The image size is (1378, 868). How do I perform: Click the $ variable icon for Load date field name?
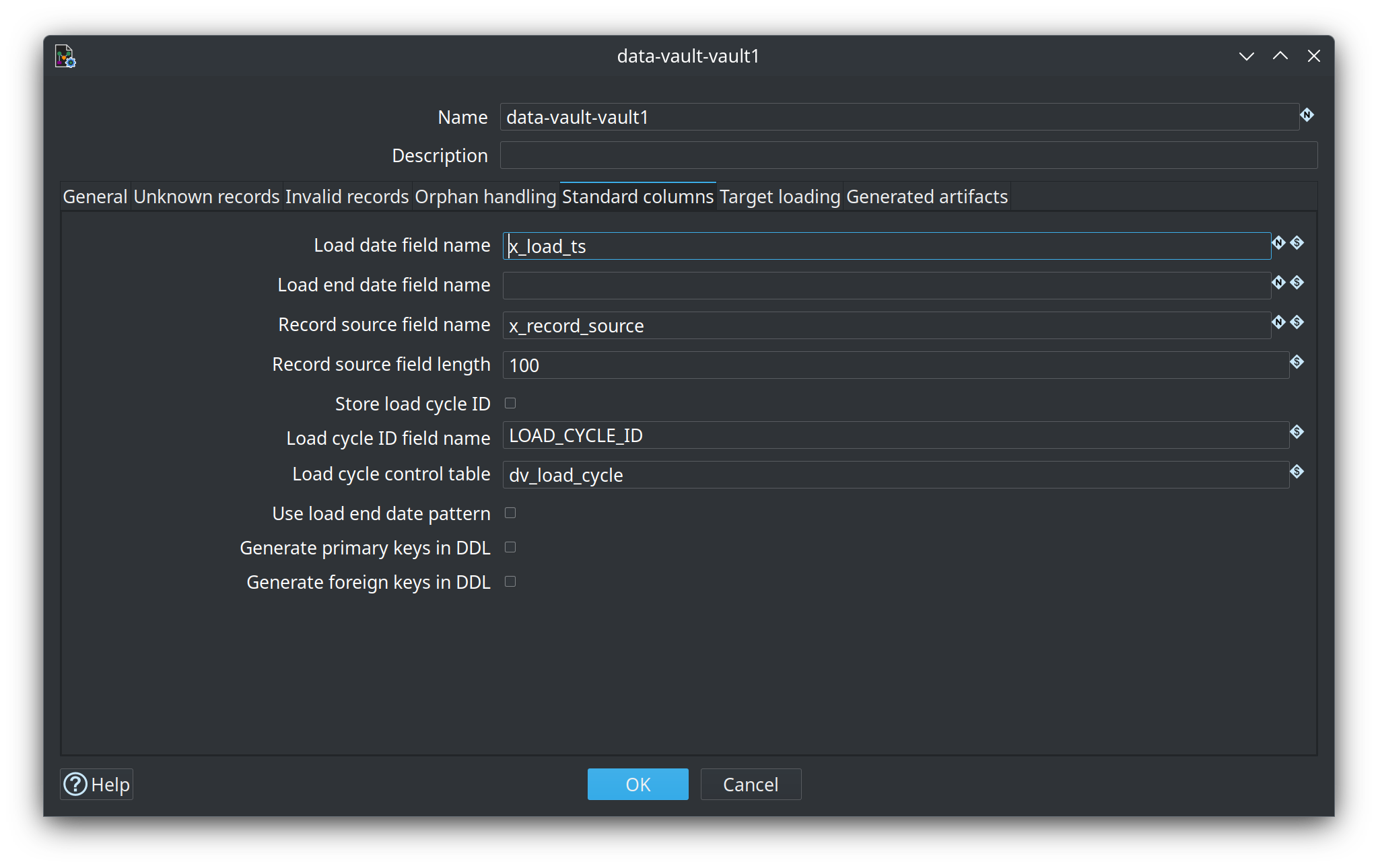tap(1297, 243)
